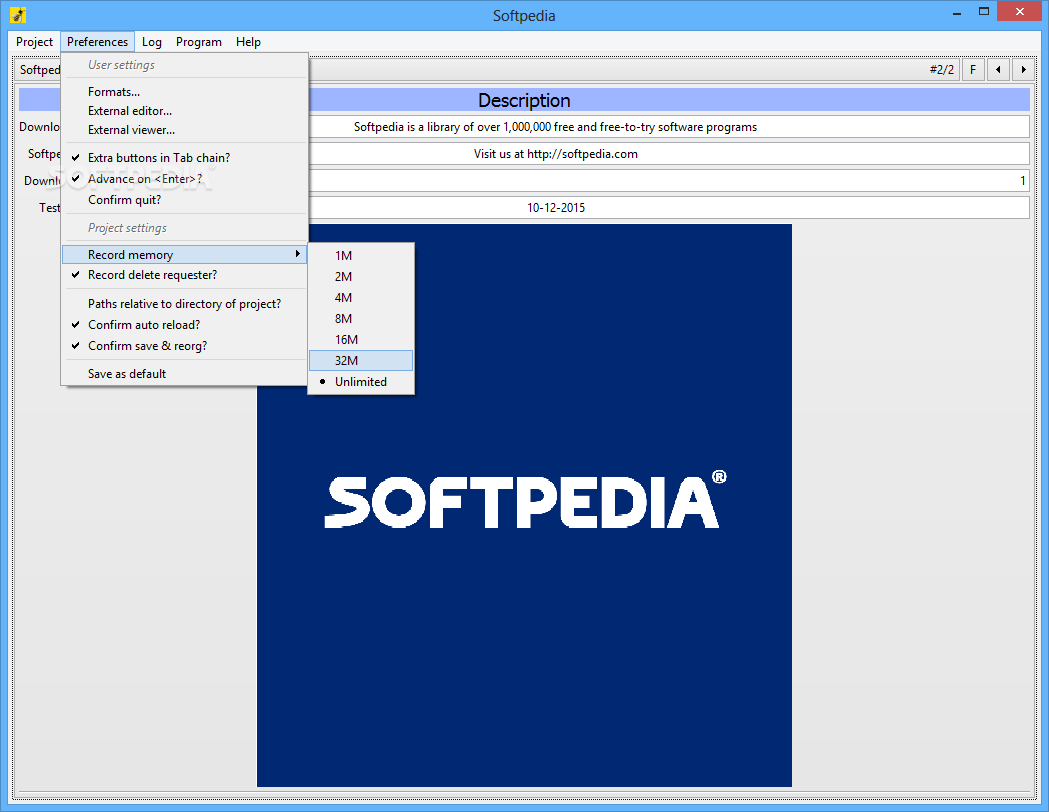Go to next record with right arrow

point(1024,70)
